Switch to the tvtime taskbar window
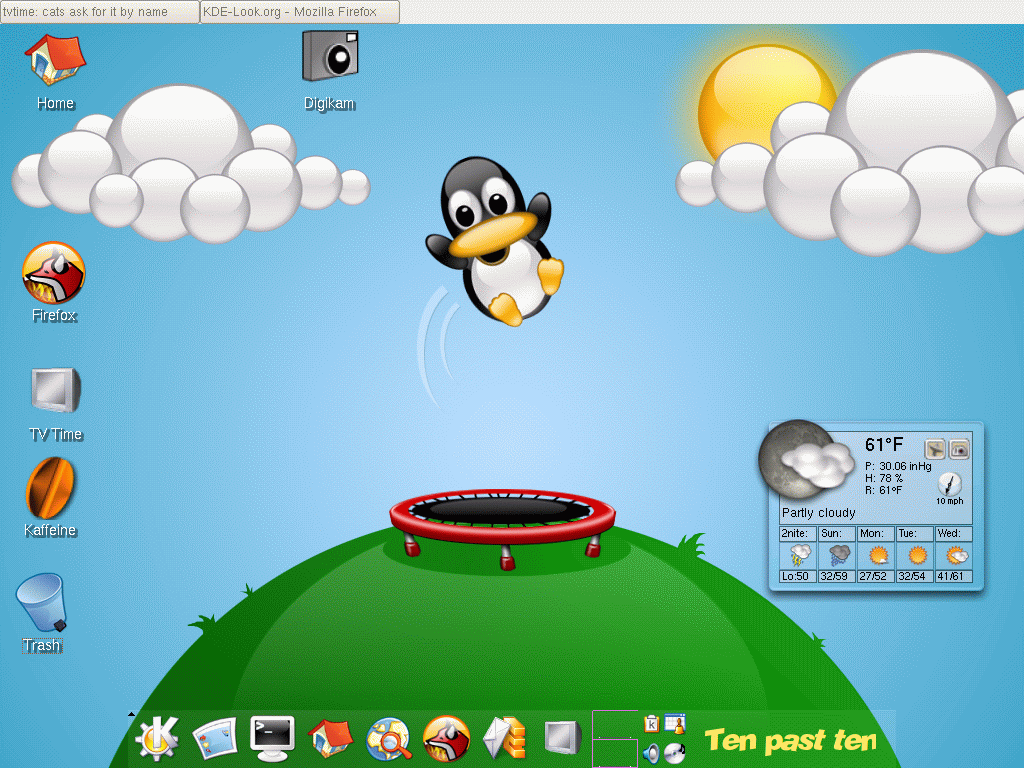Image resolution: width=1024 pixels, height=768 pixels. (100, 12)
